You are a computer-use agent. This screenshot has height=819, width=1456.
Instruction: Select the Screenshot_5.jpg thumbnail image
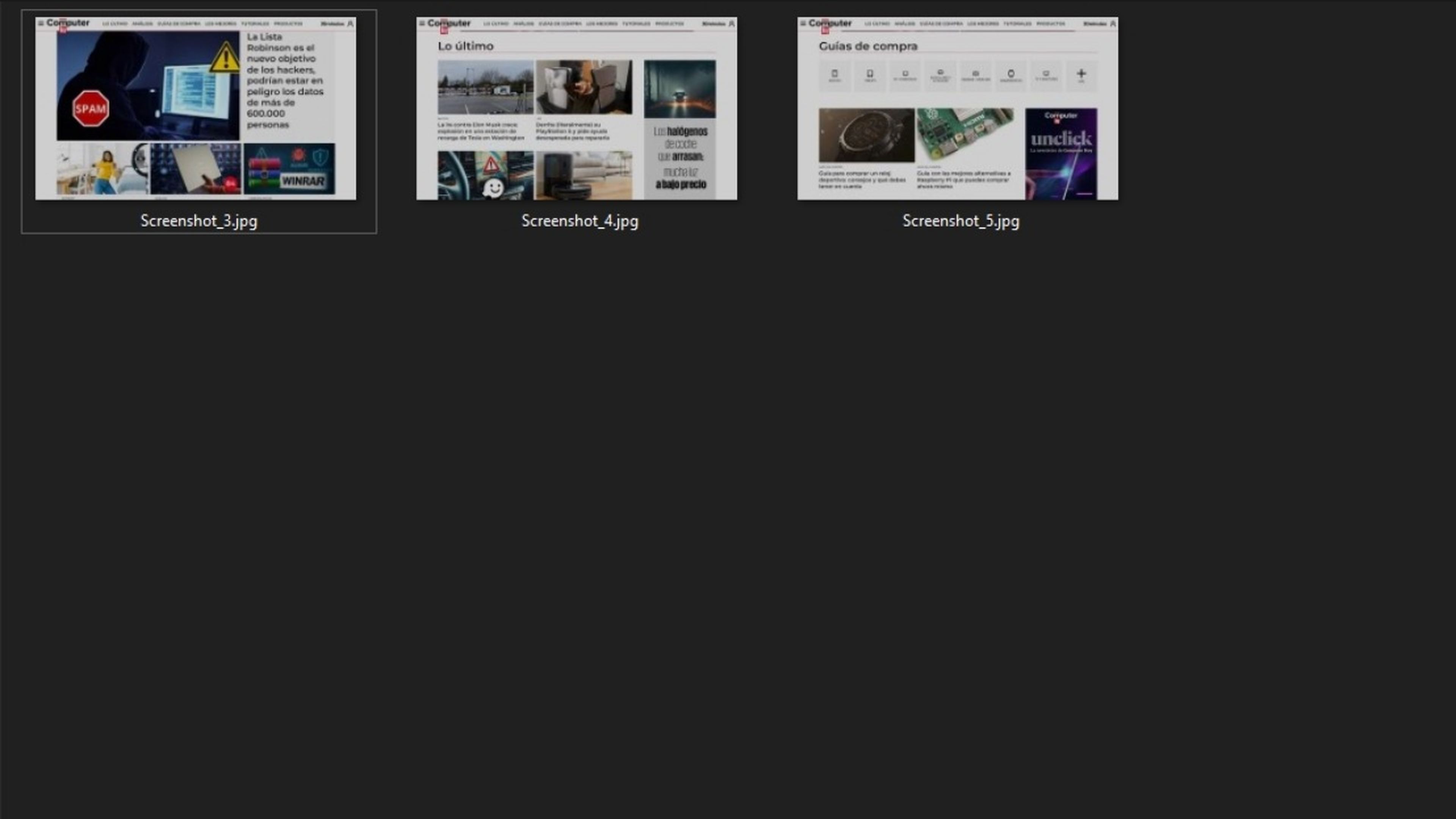957,108
